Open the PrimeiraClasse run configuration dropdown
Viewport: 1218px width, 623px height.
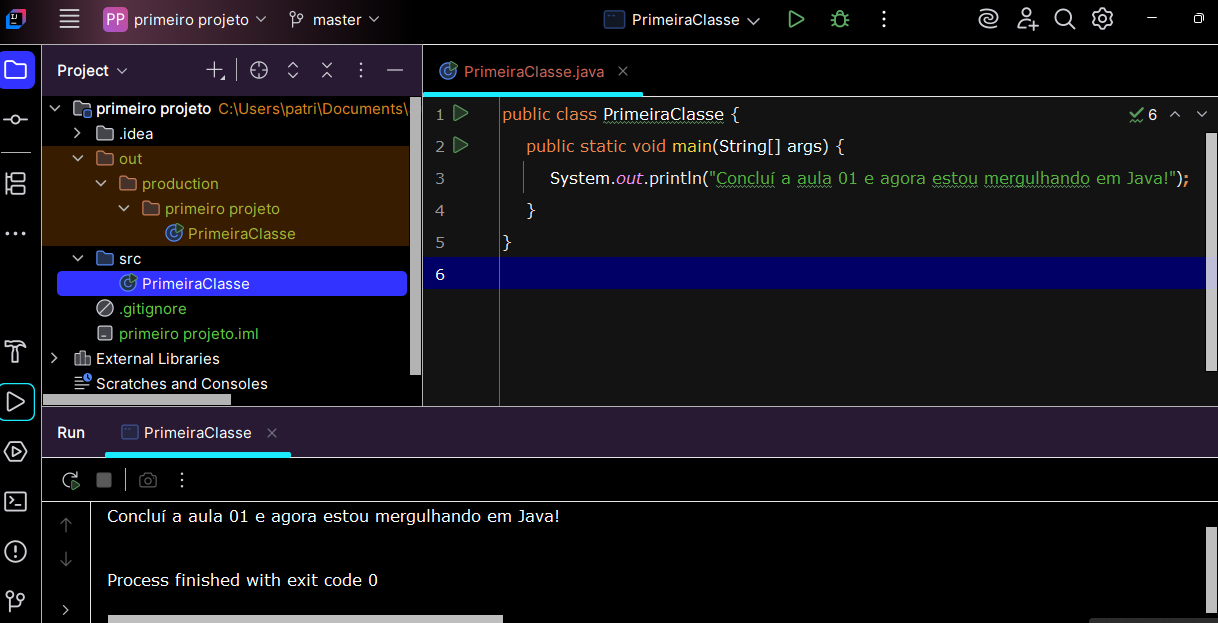click(684, 19)
